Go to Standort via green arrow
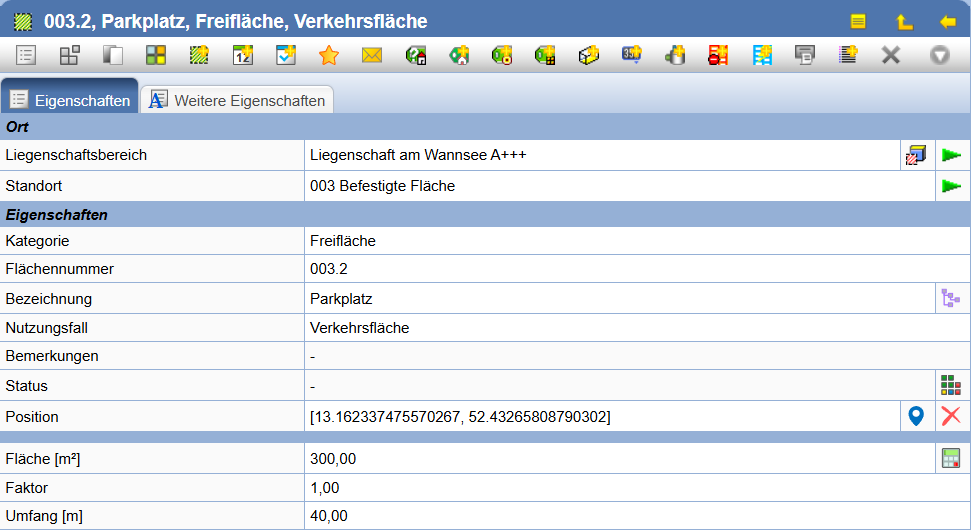971x530 pixels. click(x=951, y=186)
